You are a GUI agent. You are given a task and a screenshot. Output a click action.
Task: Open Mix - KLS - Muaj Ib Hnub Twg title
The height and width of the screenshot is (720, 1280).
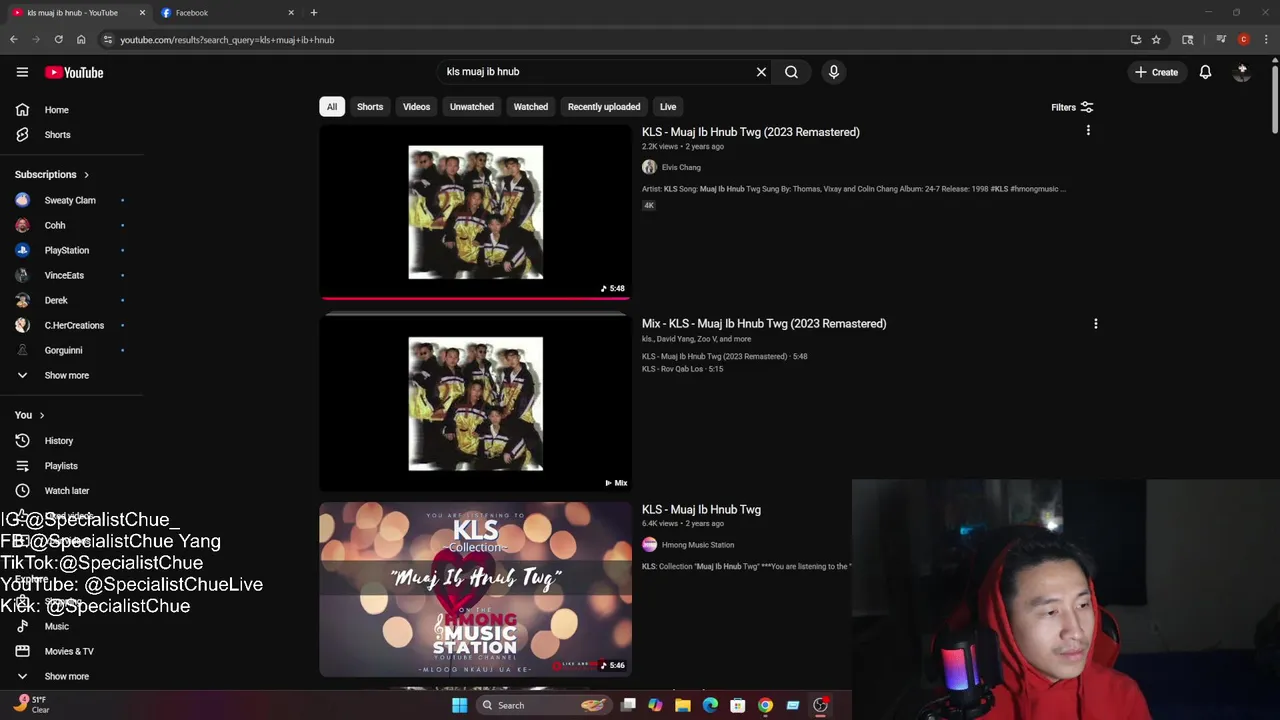tap(764, 324)
